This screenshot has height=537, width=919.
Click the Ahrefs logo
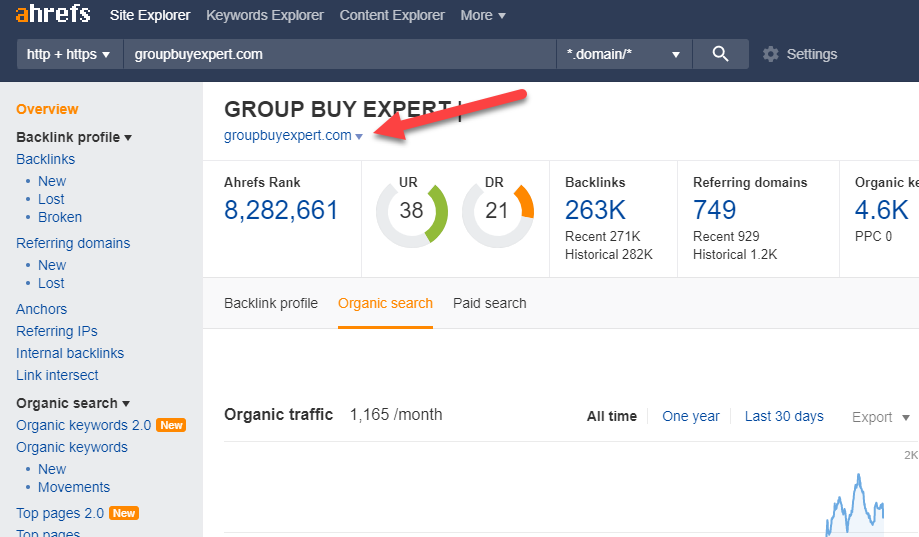(x=53, y=15)
